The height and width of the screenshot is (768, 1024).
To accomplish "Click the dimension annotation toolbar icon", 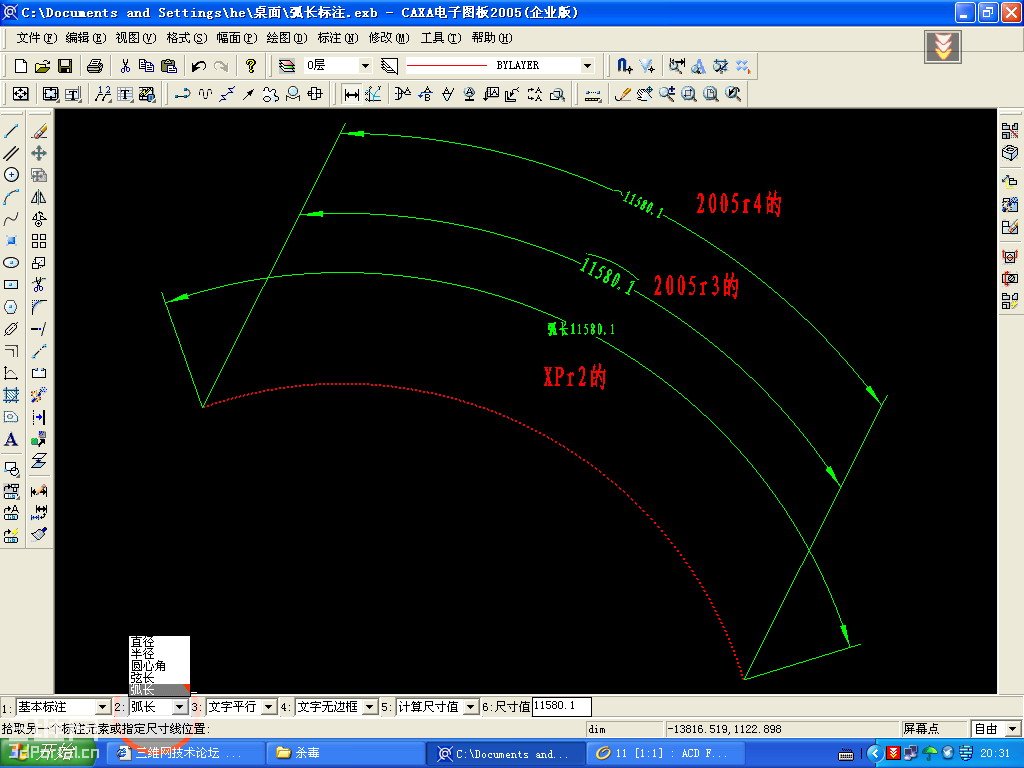I will click(x=351, y=94).
